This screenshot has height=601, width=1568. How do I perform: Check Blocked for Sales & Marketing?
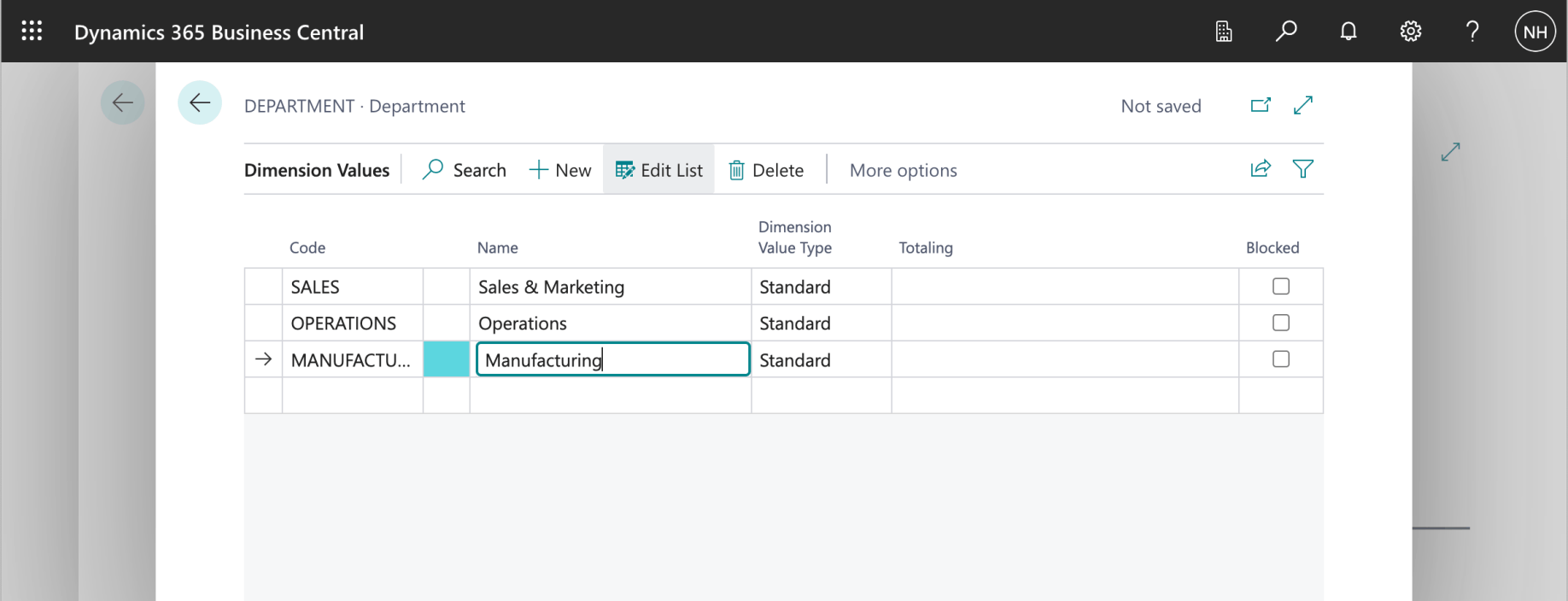tap(1280, 287)
